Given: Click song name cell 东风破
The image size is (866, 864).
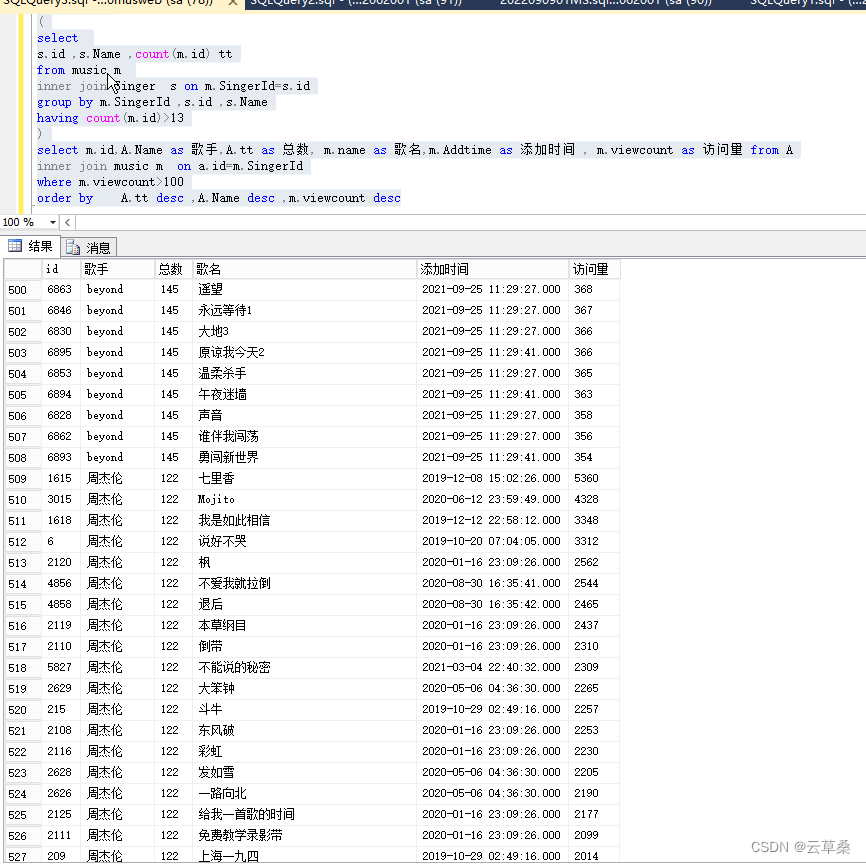Looking at the screenshot, I should pyautogui.click(x=305, y=730).
